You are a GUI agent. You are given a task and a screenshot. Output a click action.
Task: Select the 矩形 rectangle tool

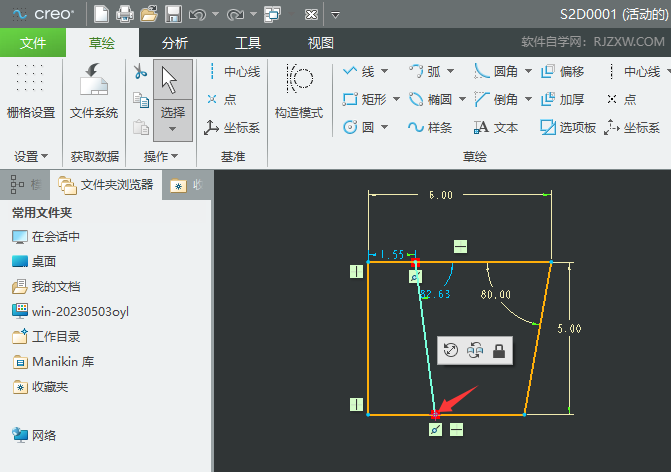click(x=365, y=99)
